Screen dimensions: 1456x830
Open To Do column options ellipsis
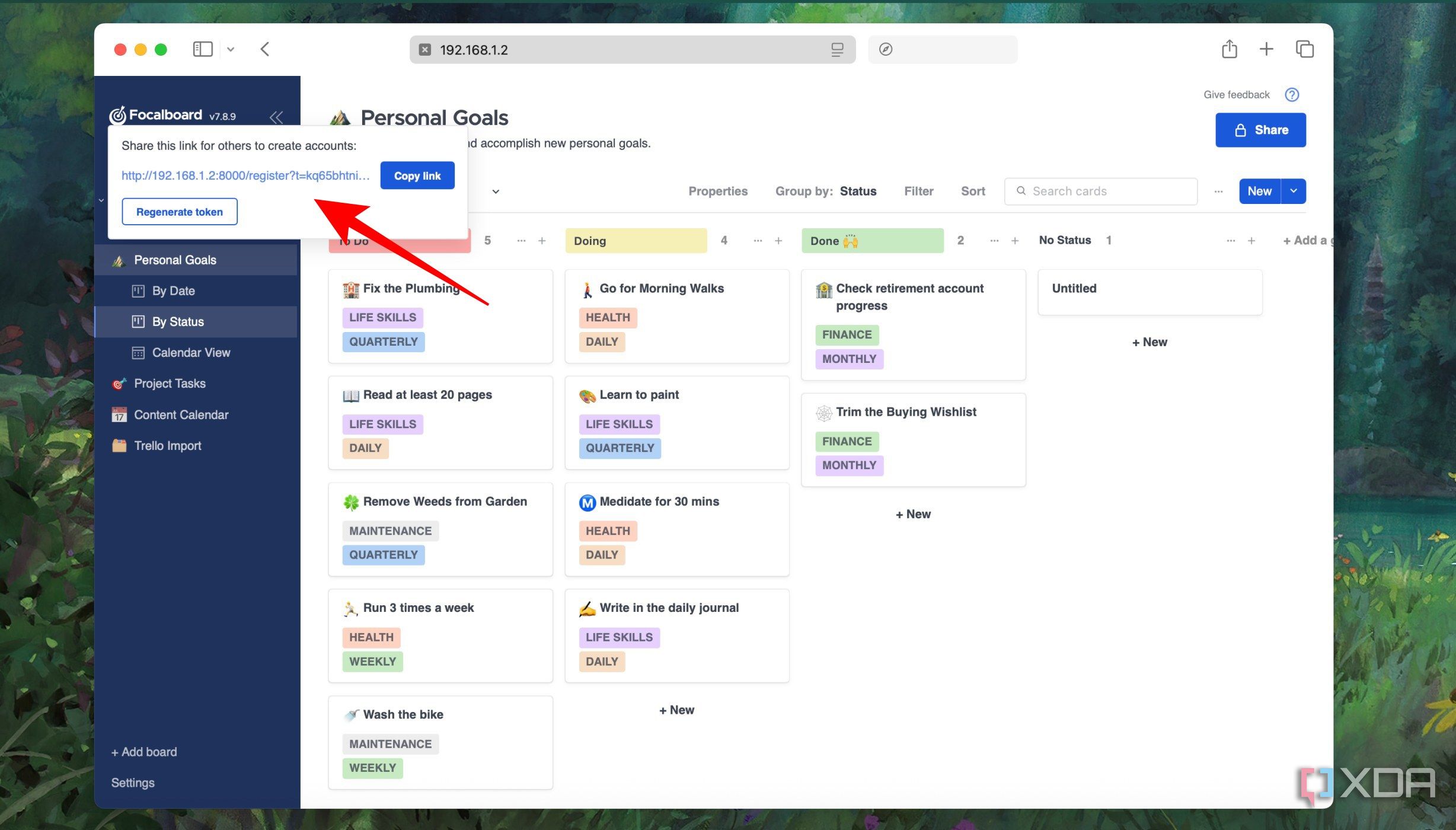coord(521,241)
